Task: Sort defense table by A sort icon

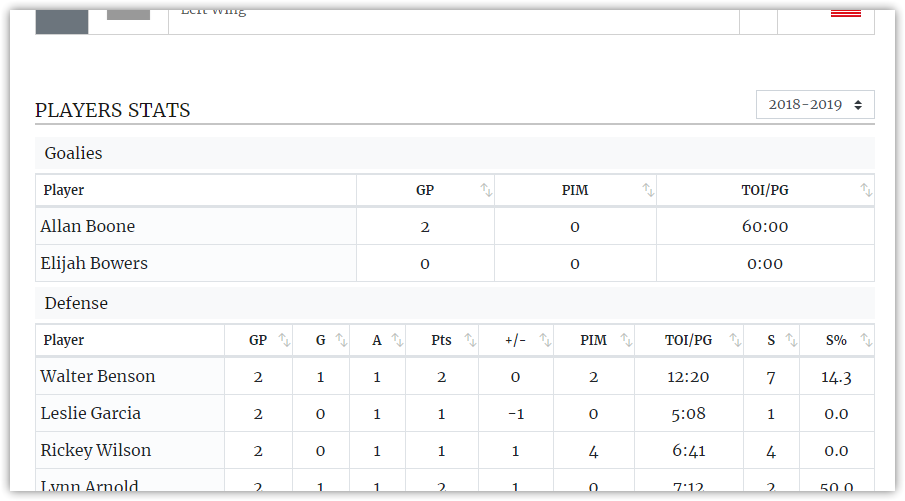Action: point(397,340)
